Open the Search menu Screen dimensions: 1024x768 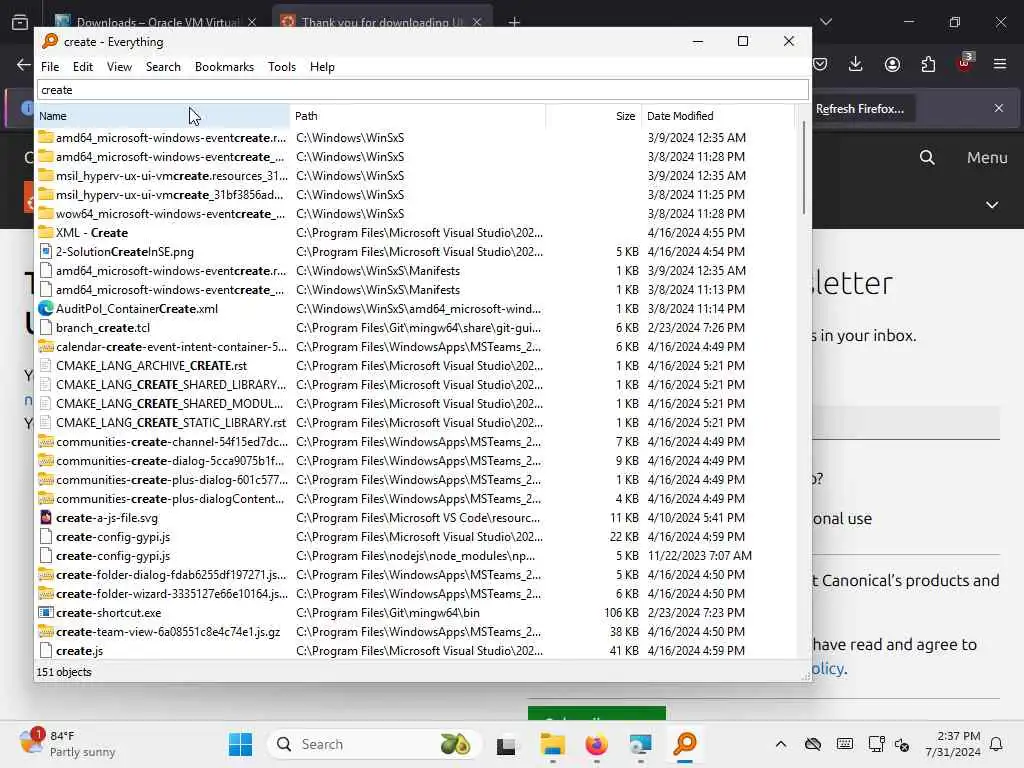point(163,67)
